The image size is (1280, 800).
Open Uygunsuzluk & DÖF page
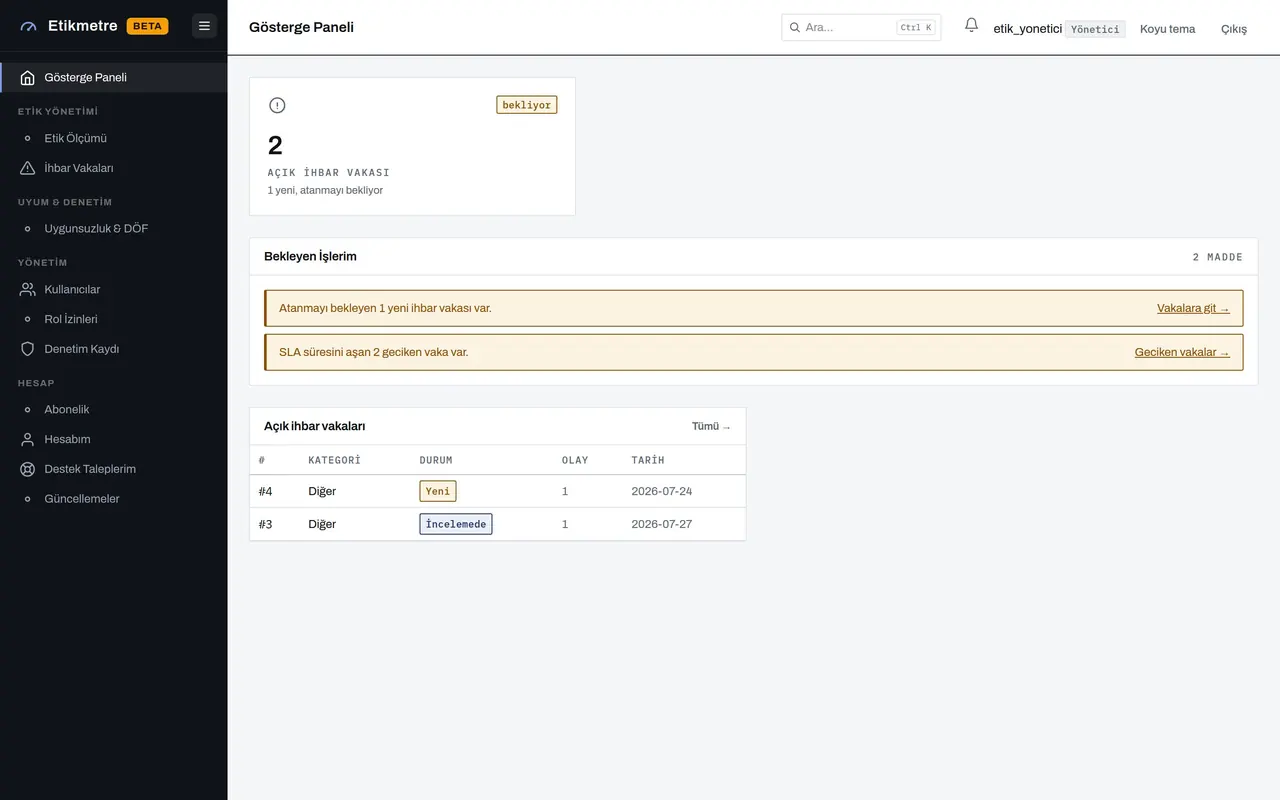pos(113,228)
